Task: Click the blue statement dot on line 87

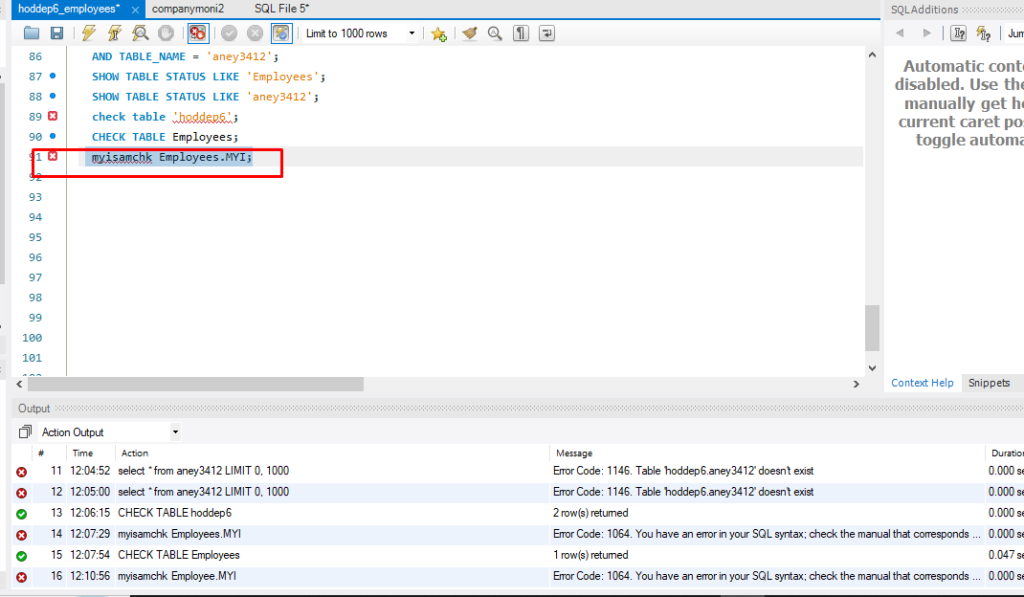Action: coord(53,76)
